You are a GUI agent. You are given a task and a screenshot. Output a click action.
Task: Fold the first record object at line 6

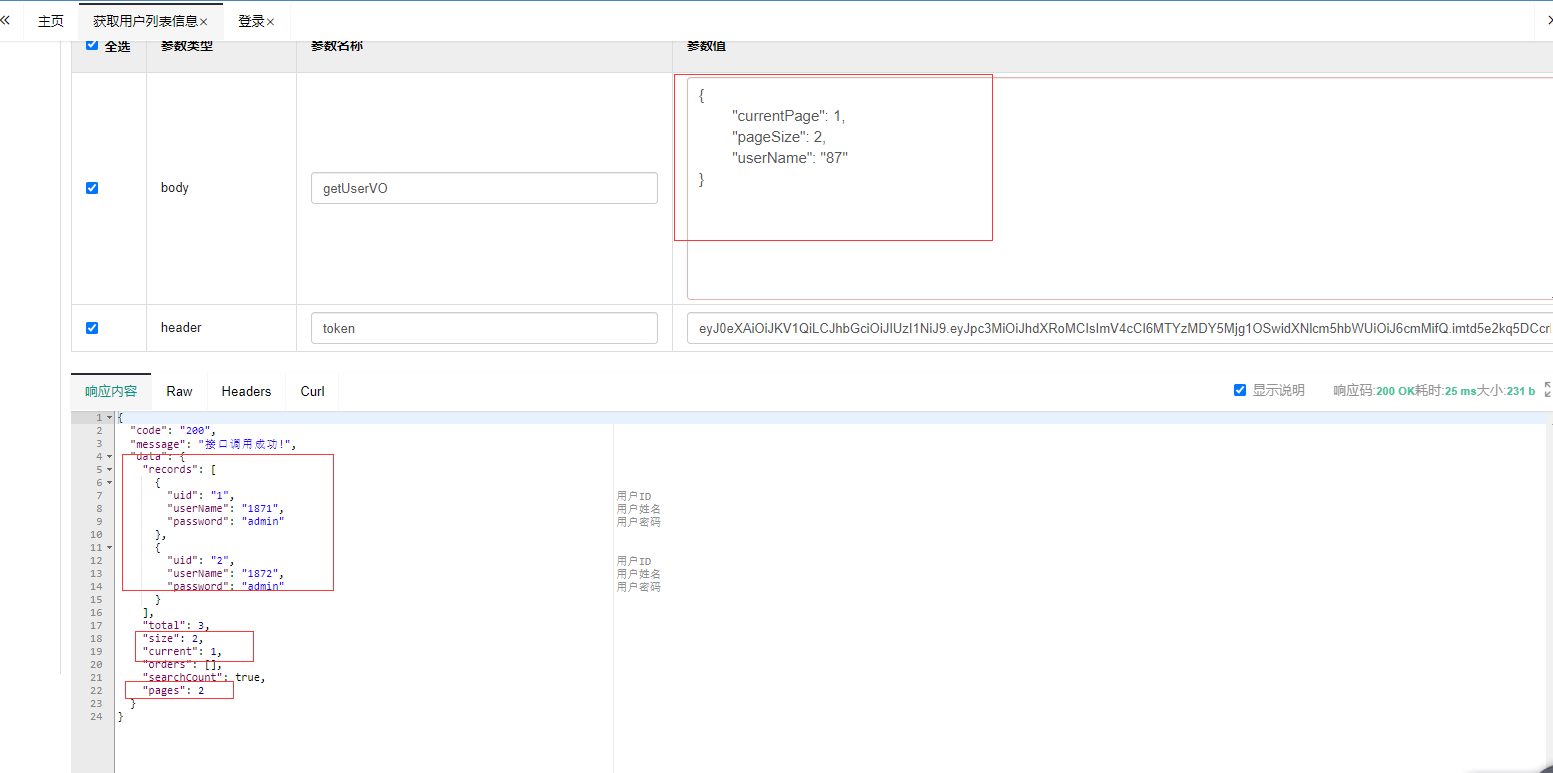coord(109,482)
